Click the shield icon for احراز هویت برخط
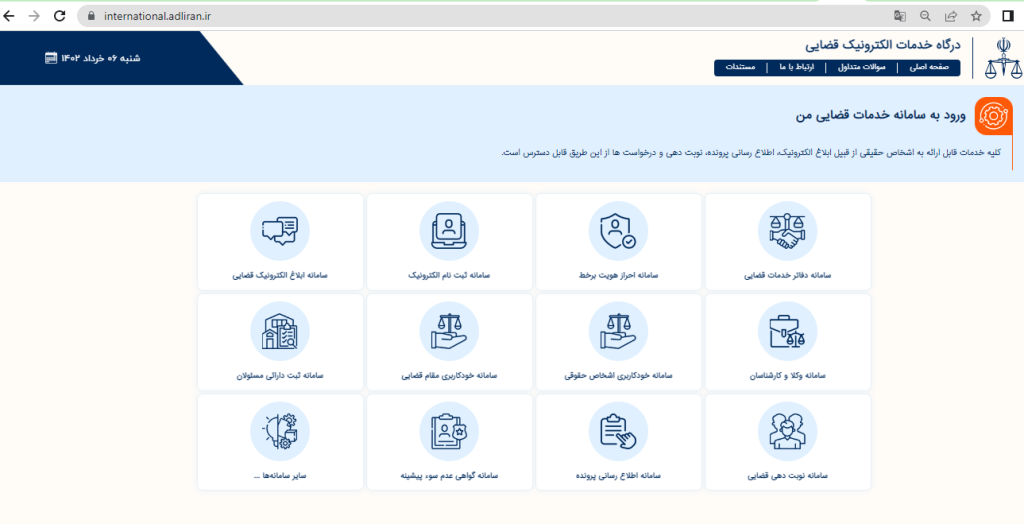Screen dimensions: 1024x524 pos(618,231)
